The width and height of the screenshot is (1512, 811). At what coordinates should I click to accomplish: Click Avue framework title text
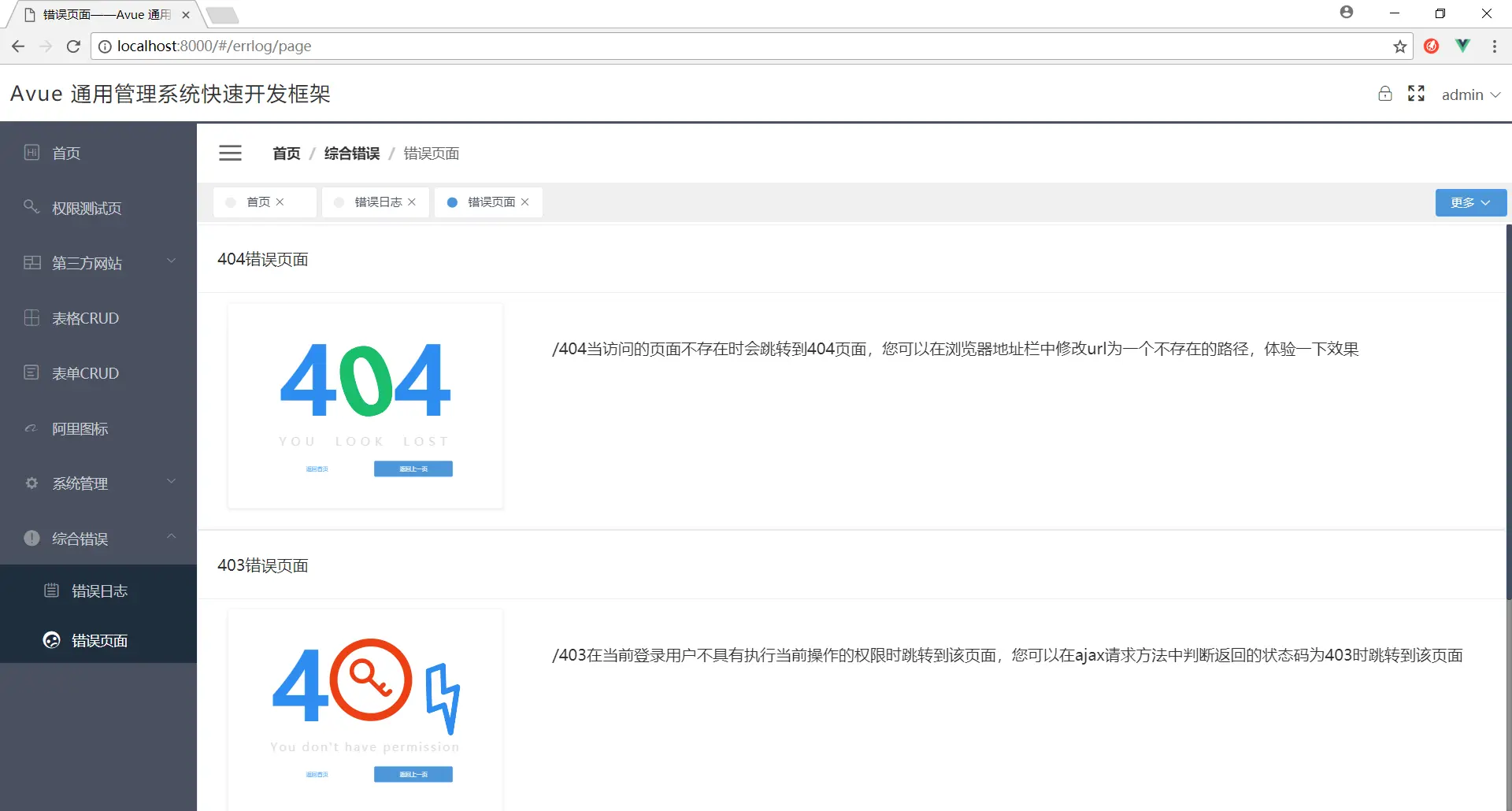point(170,94)
